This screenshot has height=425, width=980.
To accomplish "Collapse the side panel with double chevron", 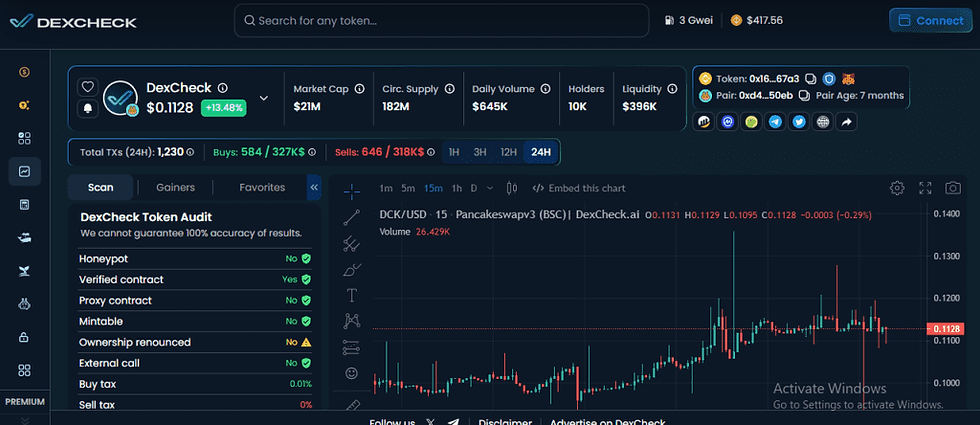I will [314, 188].
